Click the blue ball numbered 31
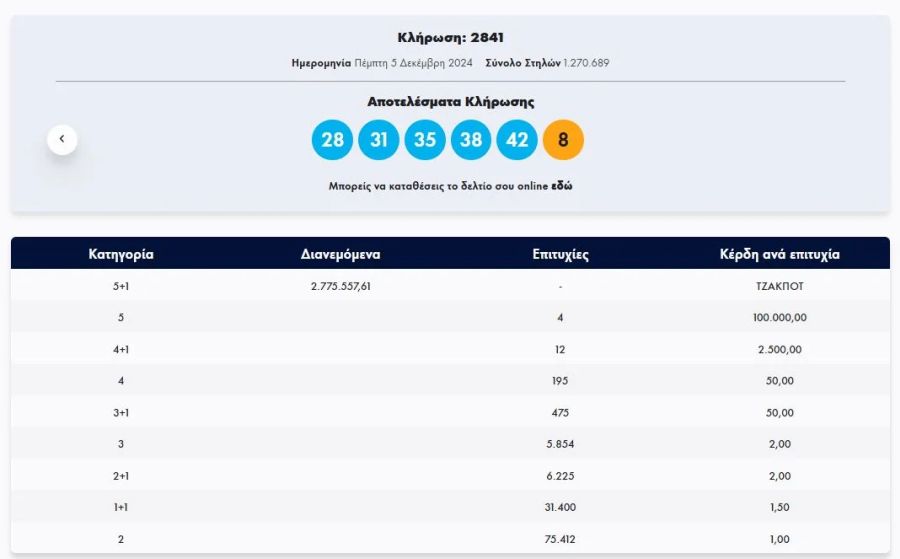The image size is (900, 559). point(379,139)
